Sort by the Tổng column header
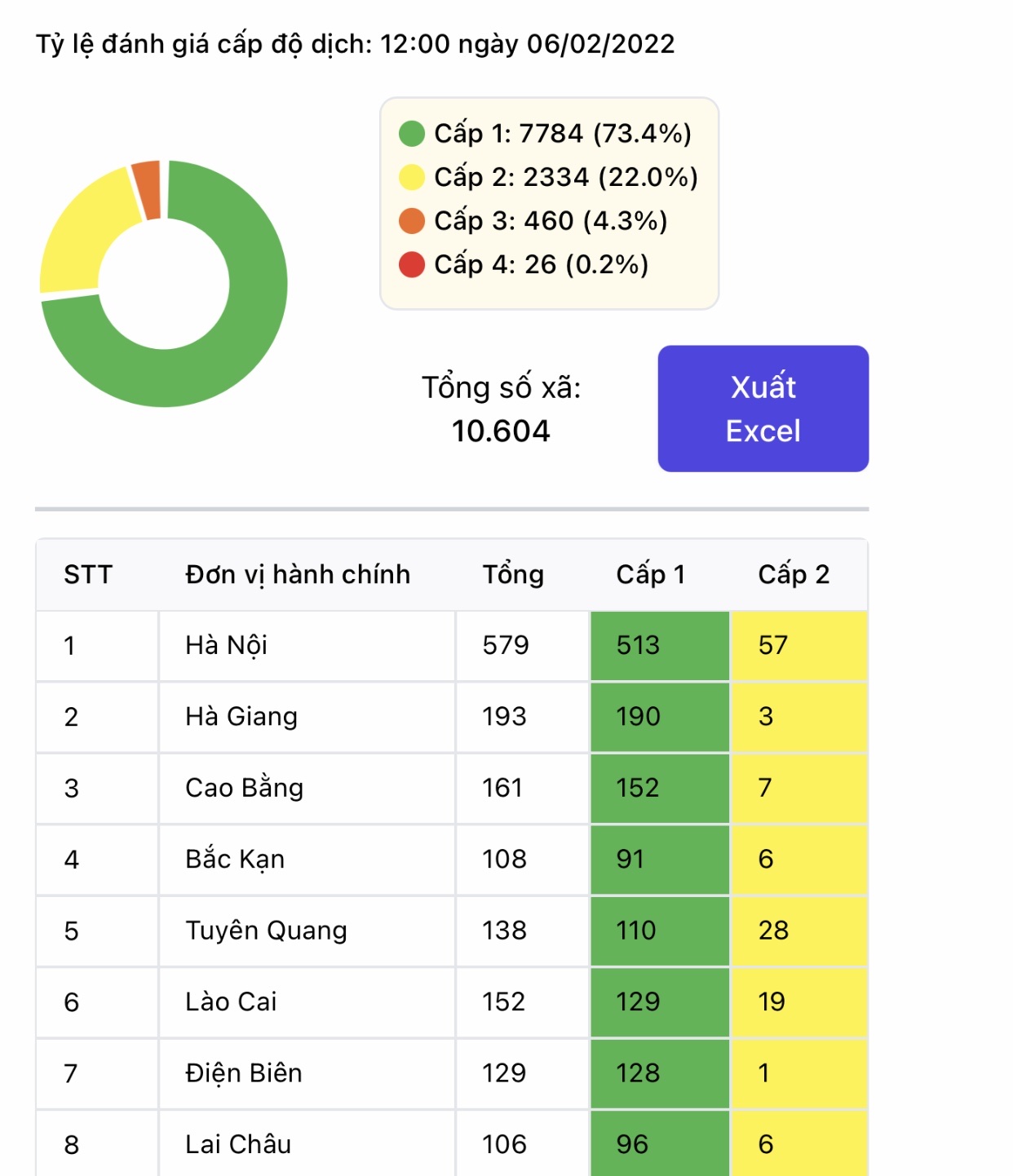This screenshot has width=1013, height=1176. point(513,575)
